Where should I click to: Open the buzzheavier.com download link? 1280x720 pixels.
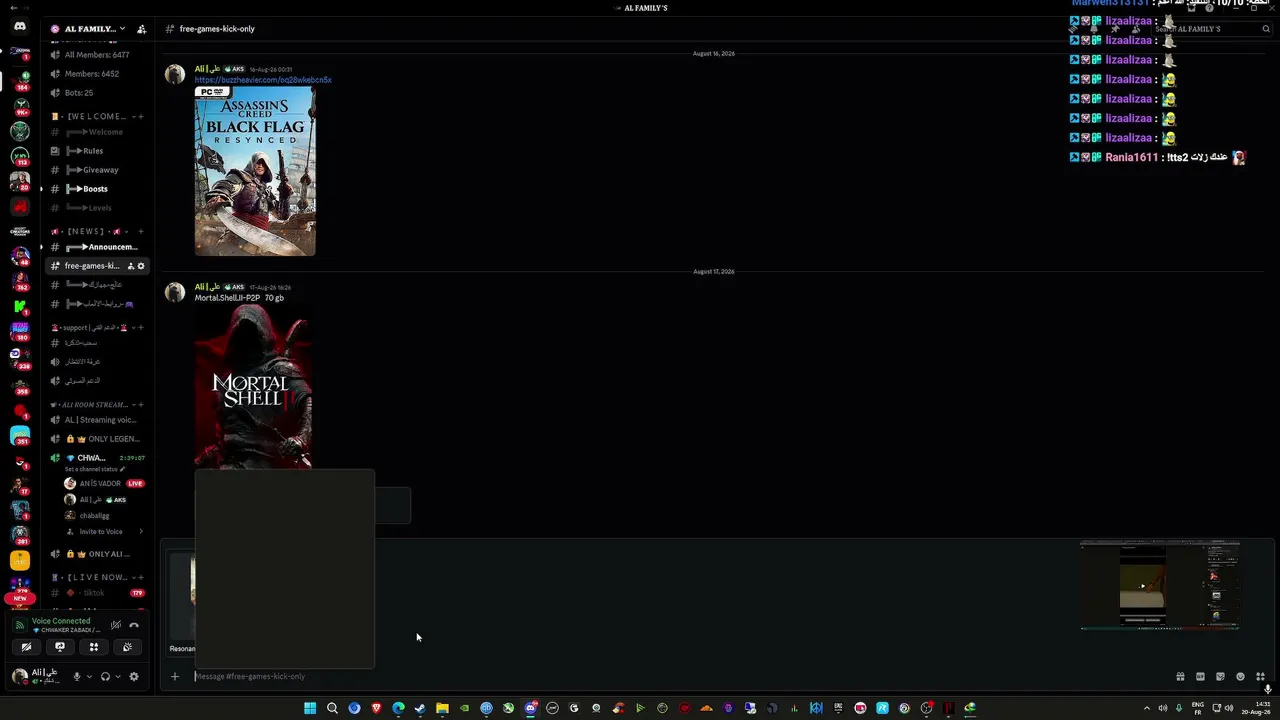click(x=263, y=80)
